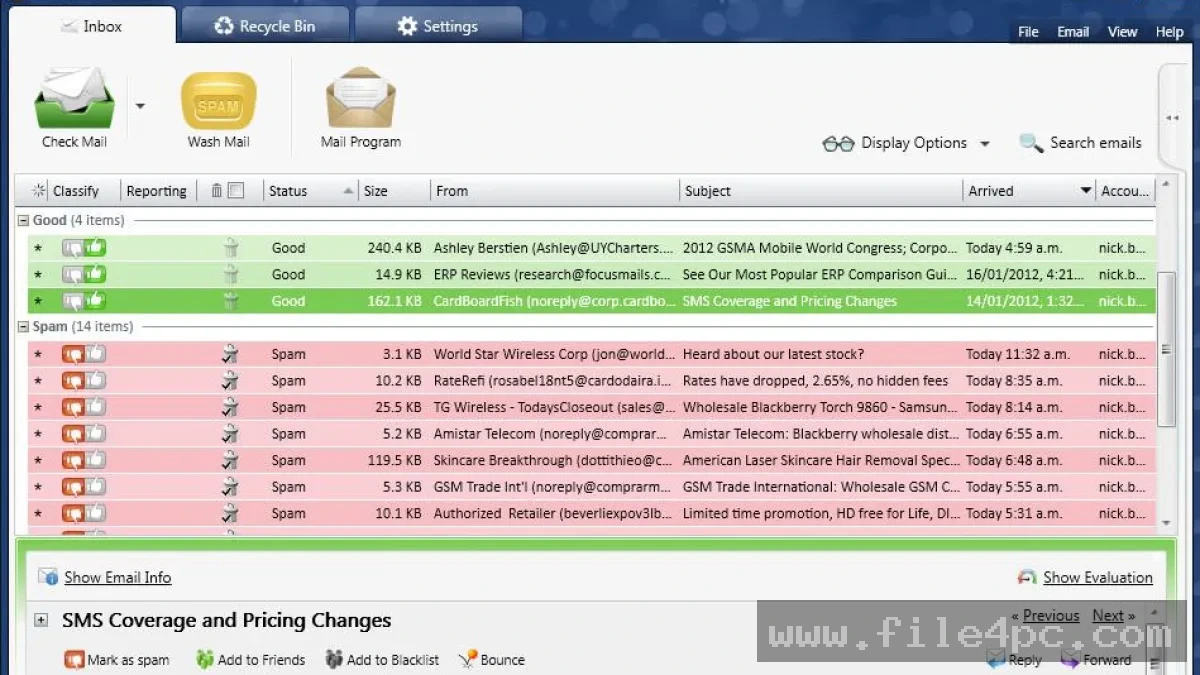This screenshot has height=675, width=1200.
Task: Click Bounce in the preview toolbar
Action: 491,660
